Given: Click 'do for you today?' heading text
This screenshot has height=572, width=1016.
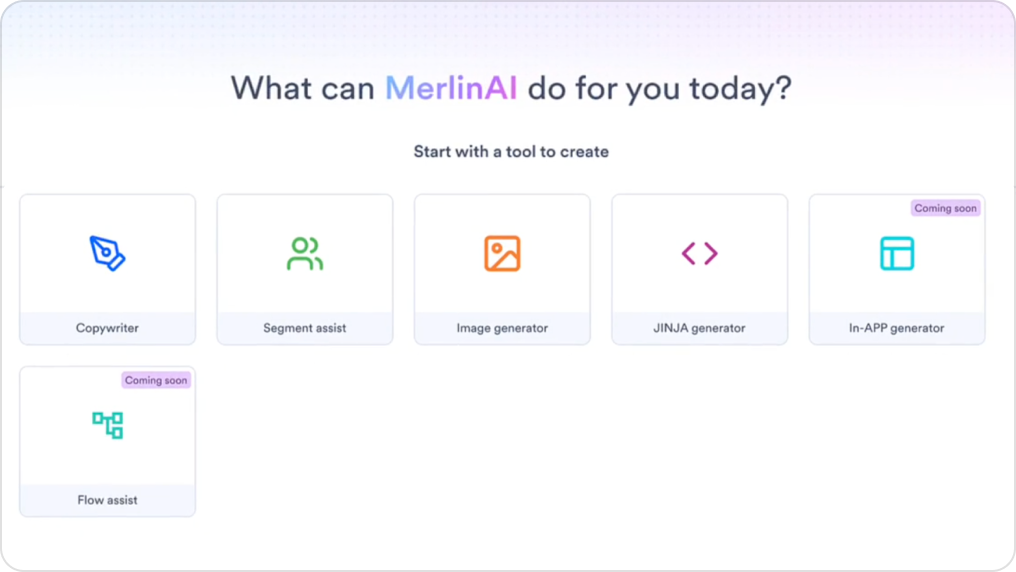Looking at the screenshot, I should click(x=660, y=88).
